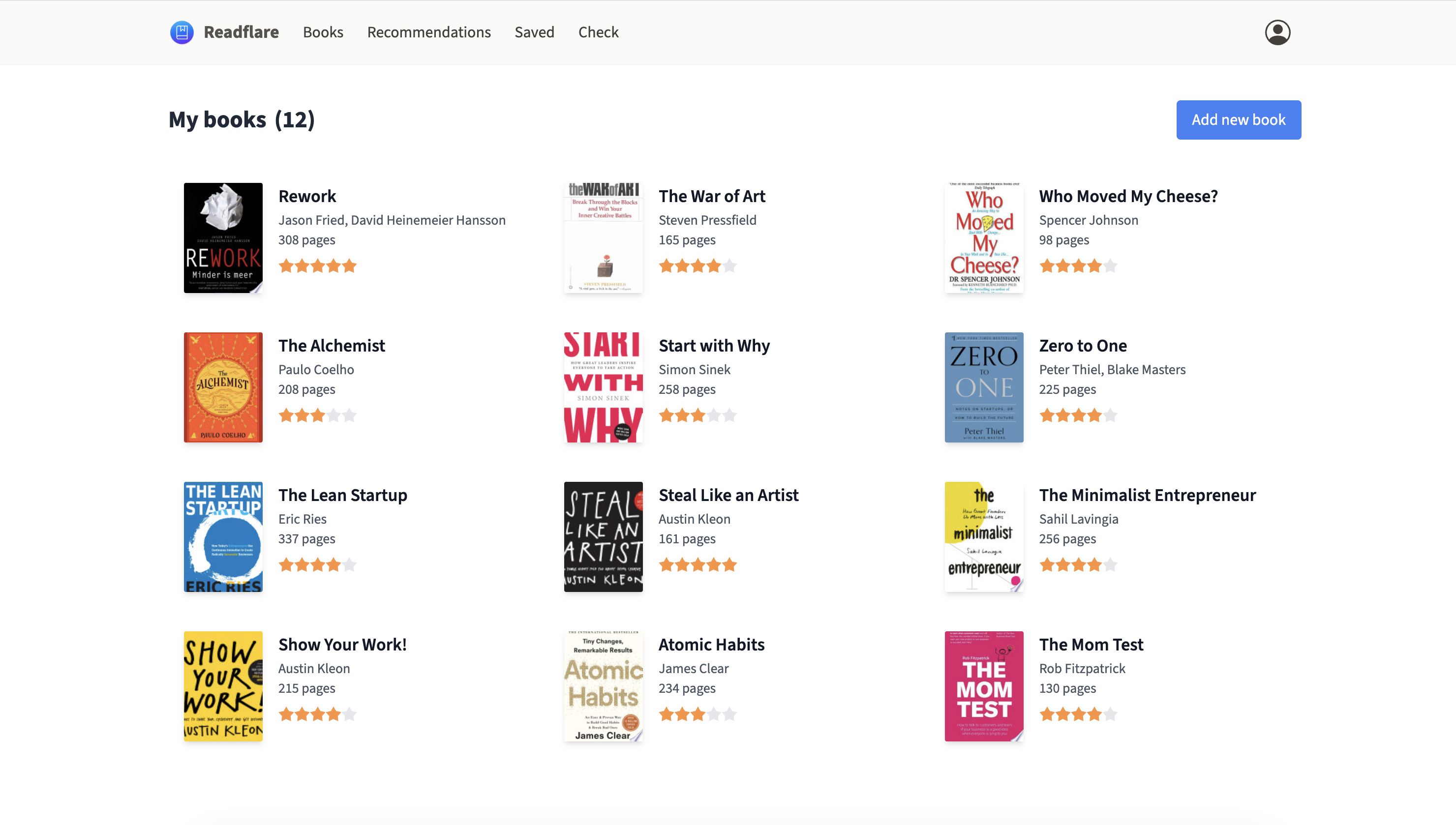The width and height of the screenshot is (1456, 825).
Task: Click the first star of Rework rating
Action: 286,266
